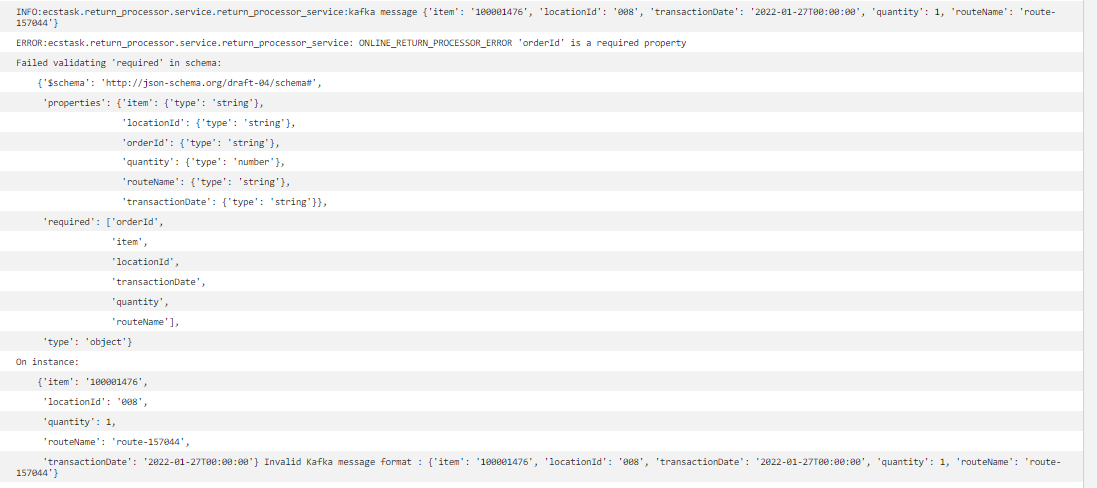The height and width of the screenshot is (488, 1097).
Task: Click the 'routeName'] entry ending the required list
Action: pyautogui.click(x=542, y=322)
